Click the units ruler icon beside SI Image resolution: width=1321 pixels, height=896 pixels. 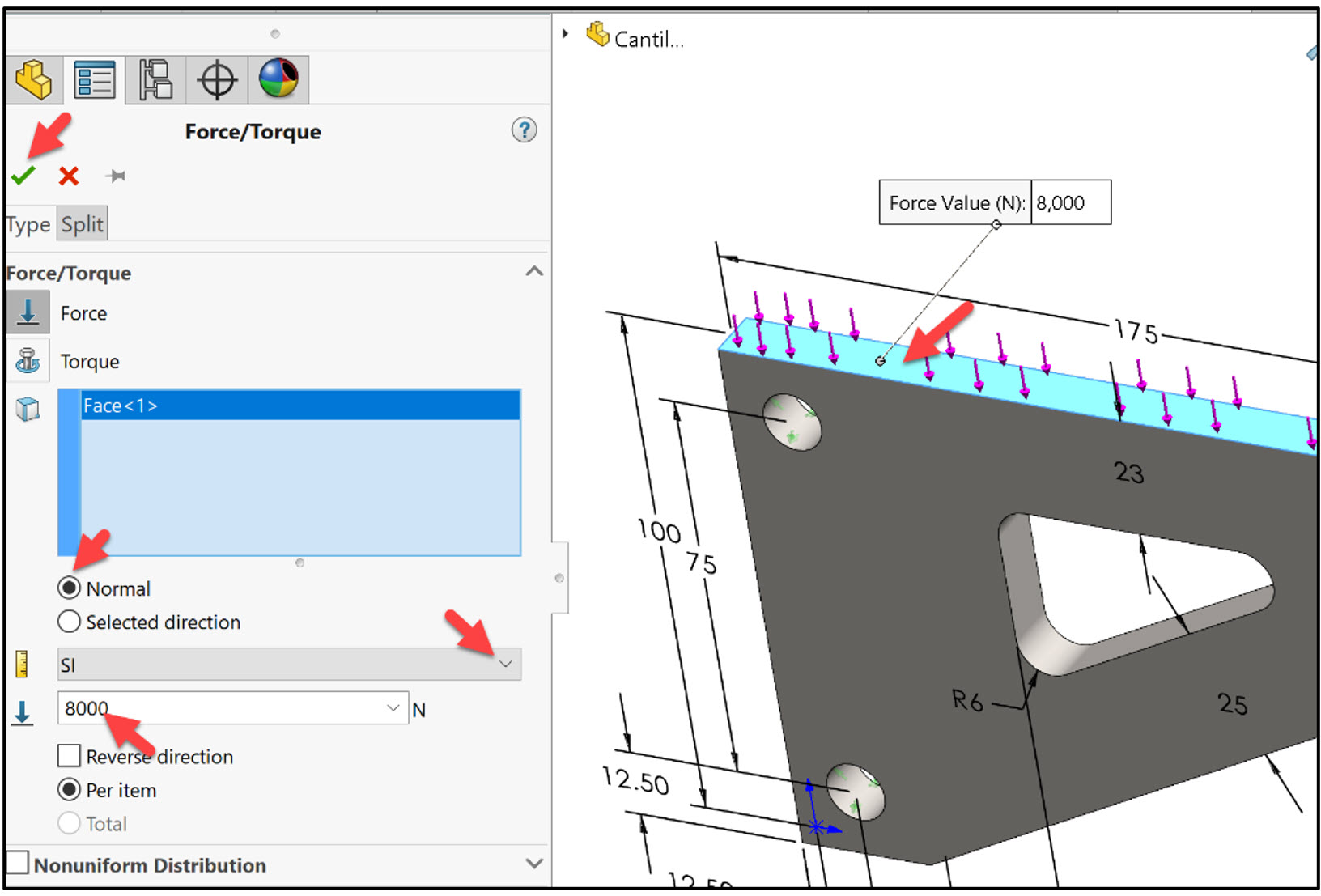point(22,663)
